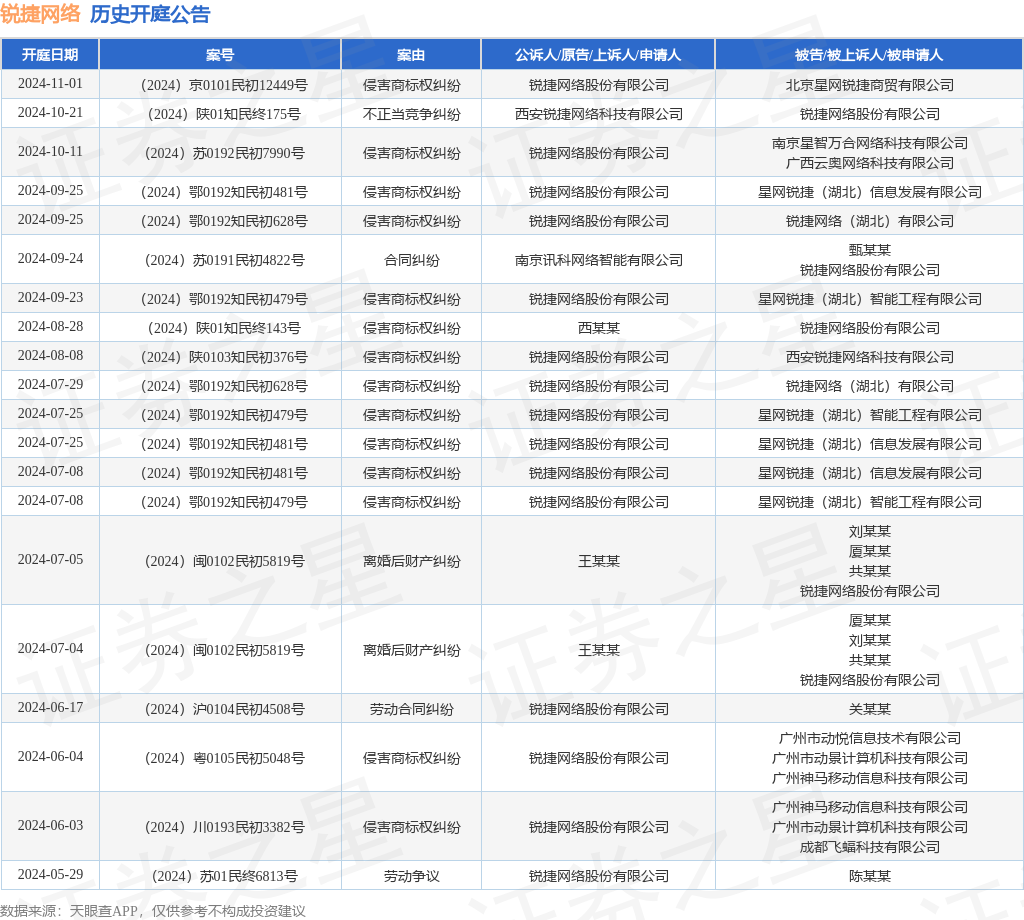Screen dimensions: 1024x920
Task: Select plaintiff 南京讯科网络智能有限公司
Action: coord(599,261)
